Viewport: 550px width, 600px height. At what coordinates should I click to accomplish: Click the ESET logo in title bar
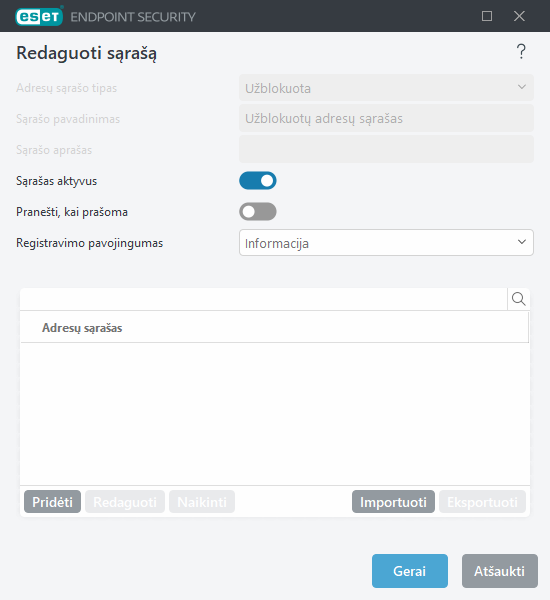pyautogui.click(x=39, y=16)
